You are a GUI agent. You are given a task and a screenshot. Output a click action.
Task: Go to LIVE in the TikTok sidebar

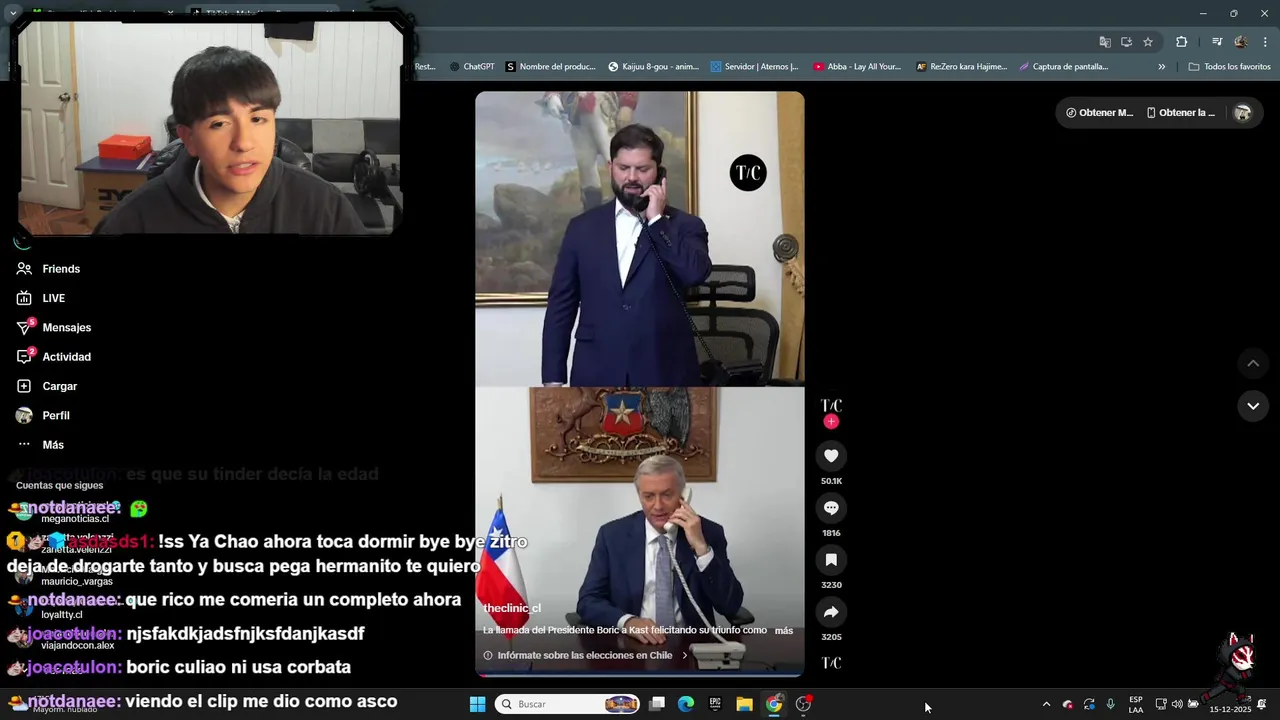41,298
